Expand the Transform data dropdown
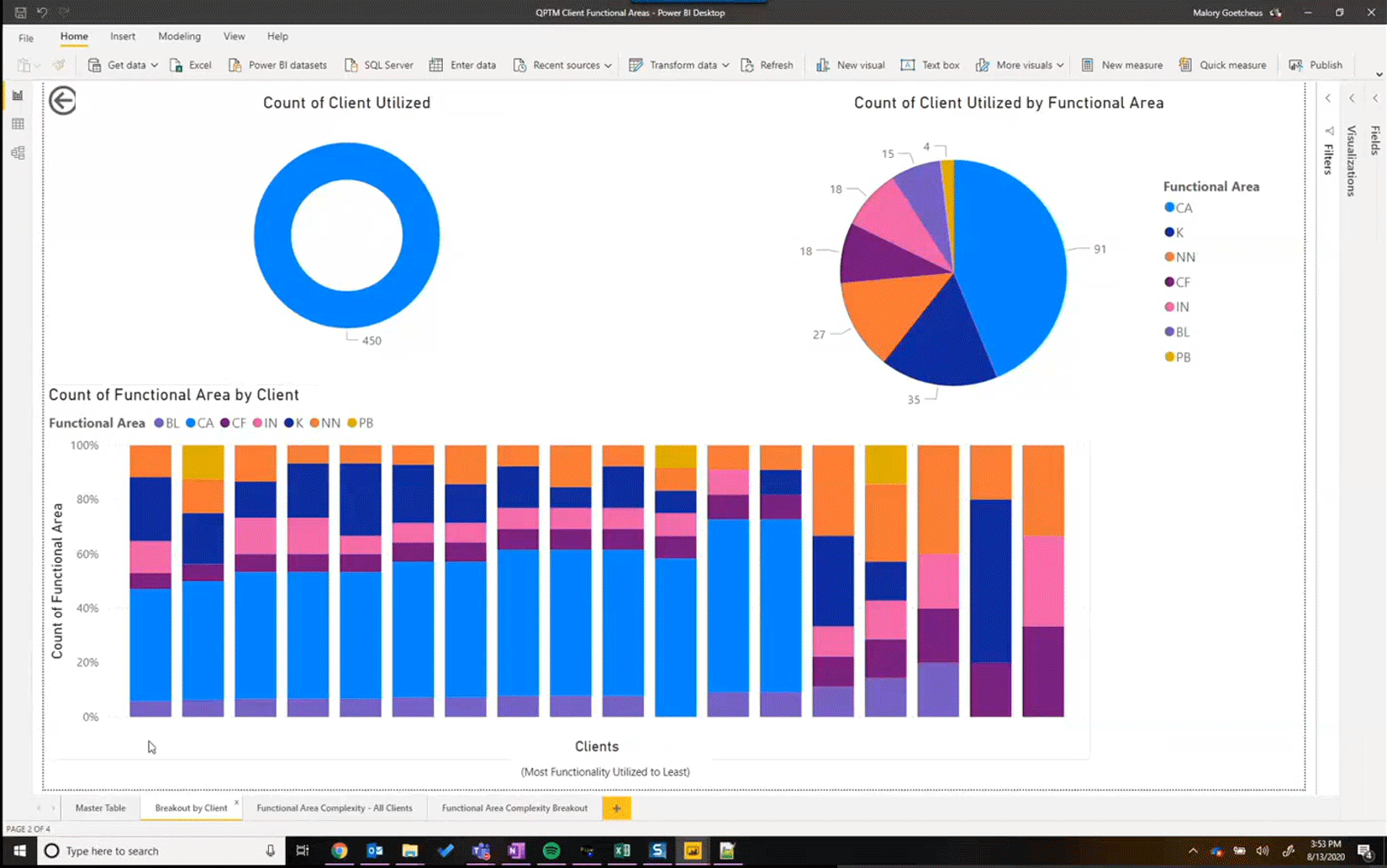The height and width of the screenshot is (868, 1387). click(725, 65)
